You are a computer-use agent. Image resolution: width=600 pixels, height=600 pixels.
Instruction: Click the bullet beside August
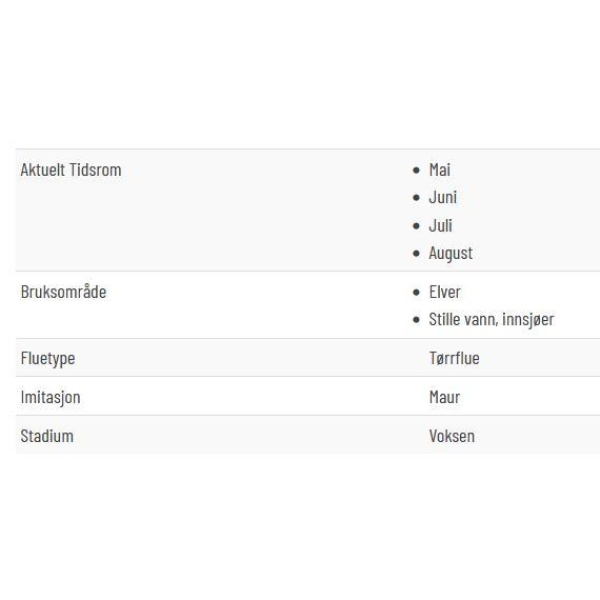pyautogui.click(x=416, y=253)
